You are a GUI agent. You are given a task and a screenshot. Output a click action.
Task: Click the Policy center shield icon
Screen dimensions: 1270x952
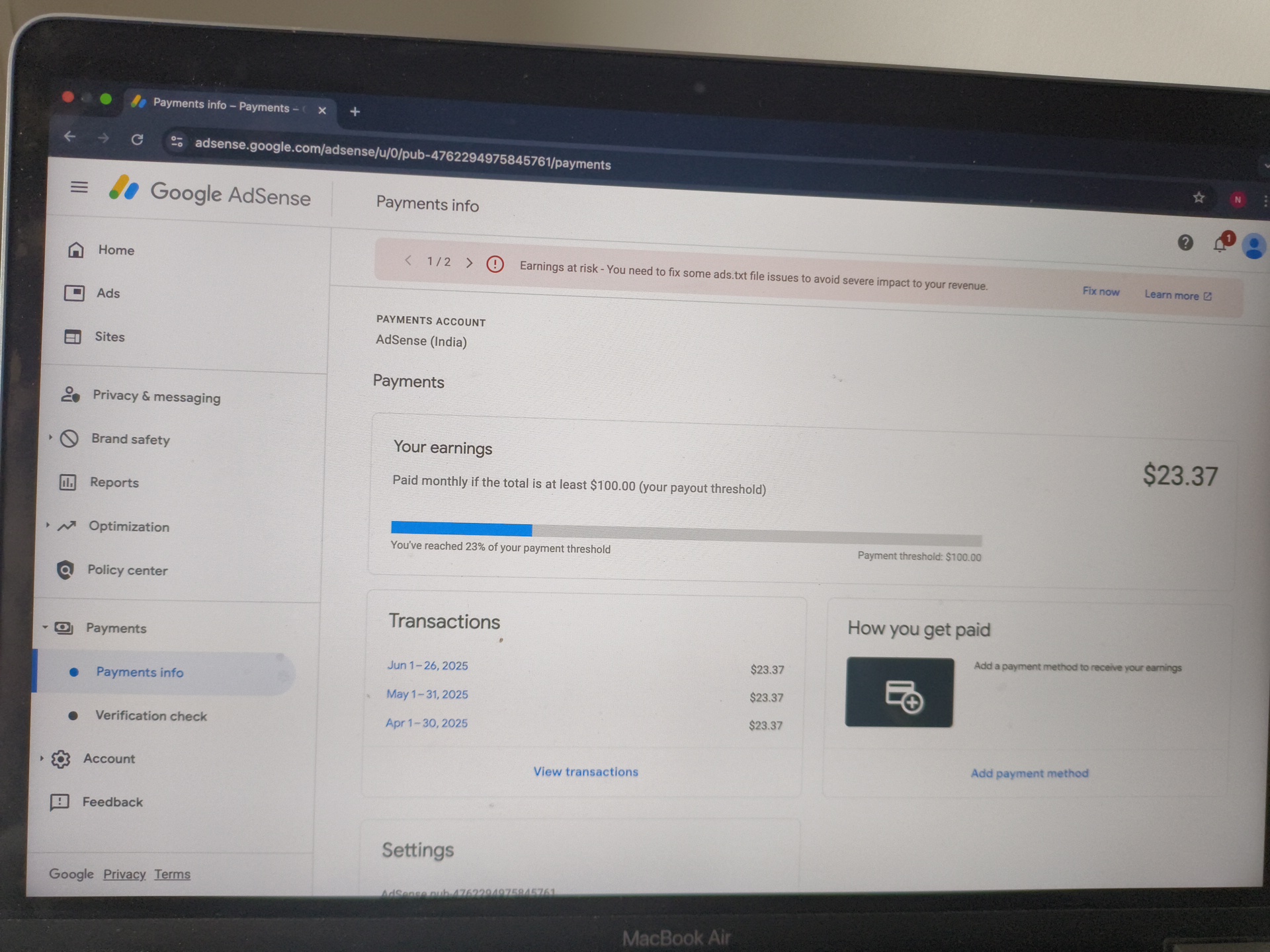pos(65,569)
